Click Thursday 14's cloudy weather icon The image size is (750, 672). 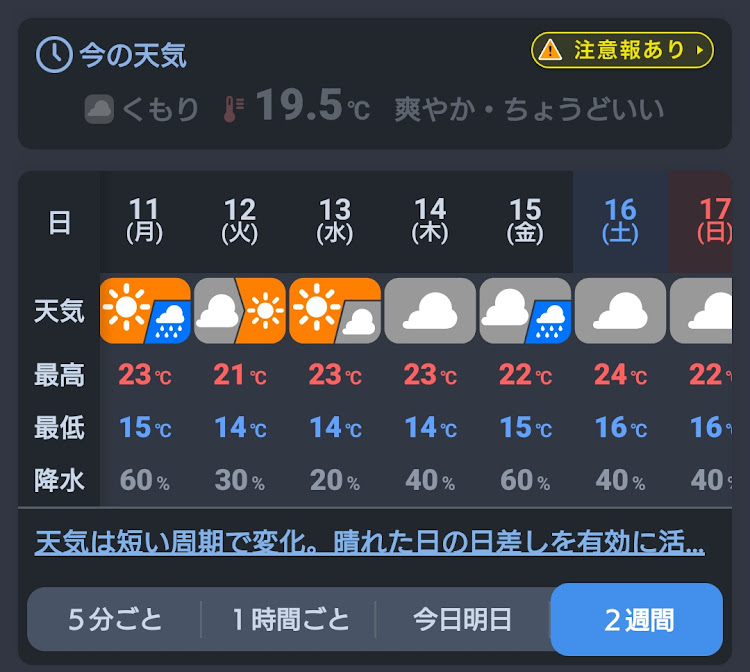pos(430,310)
